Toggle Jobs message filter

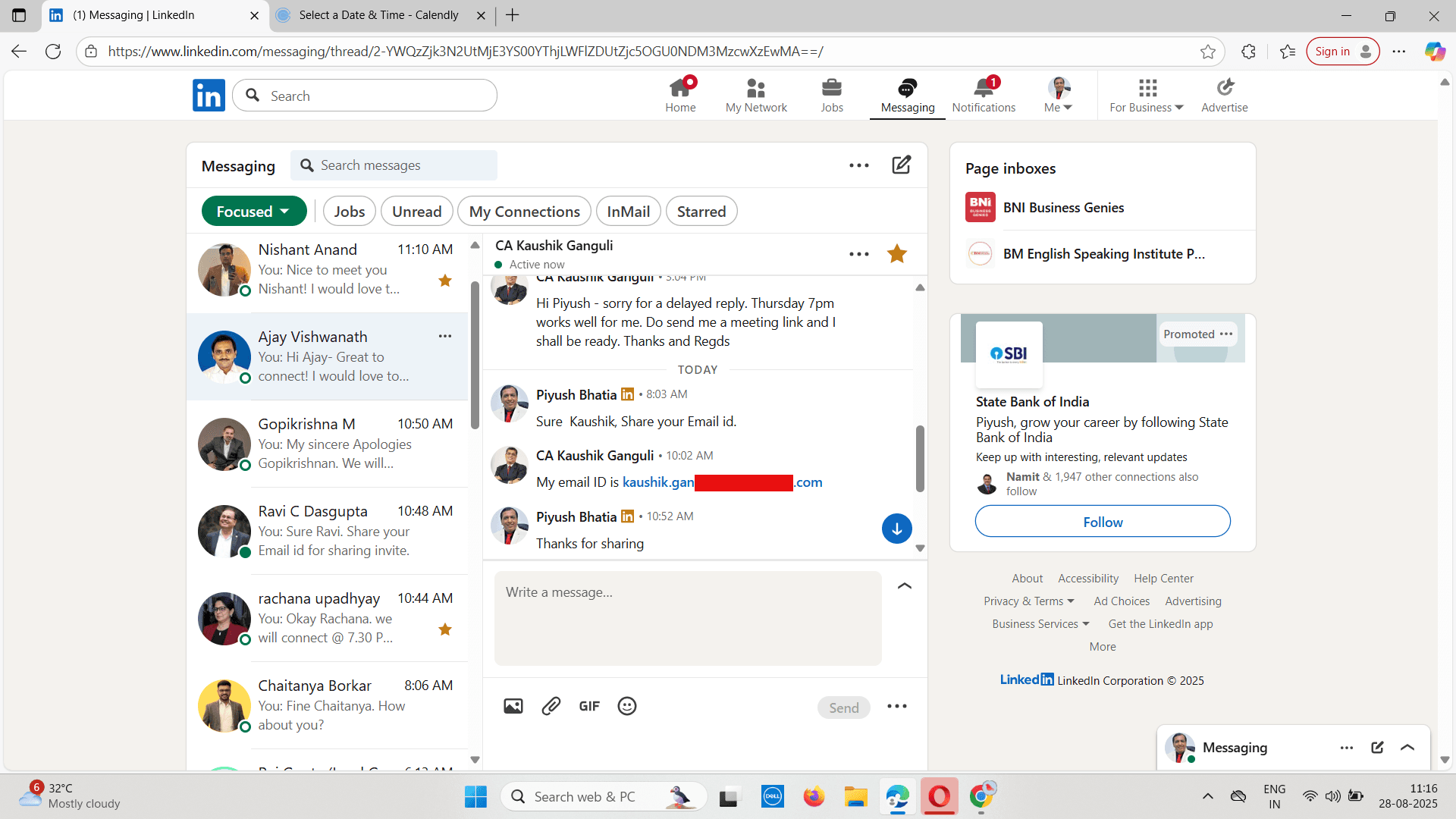(x=350, y=212)
